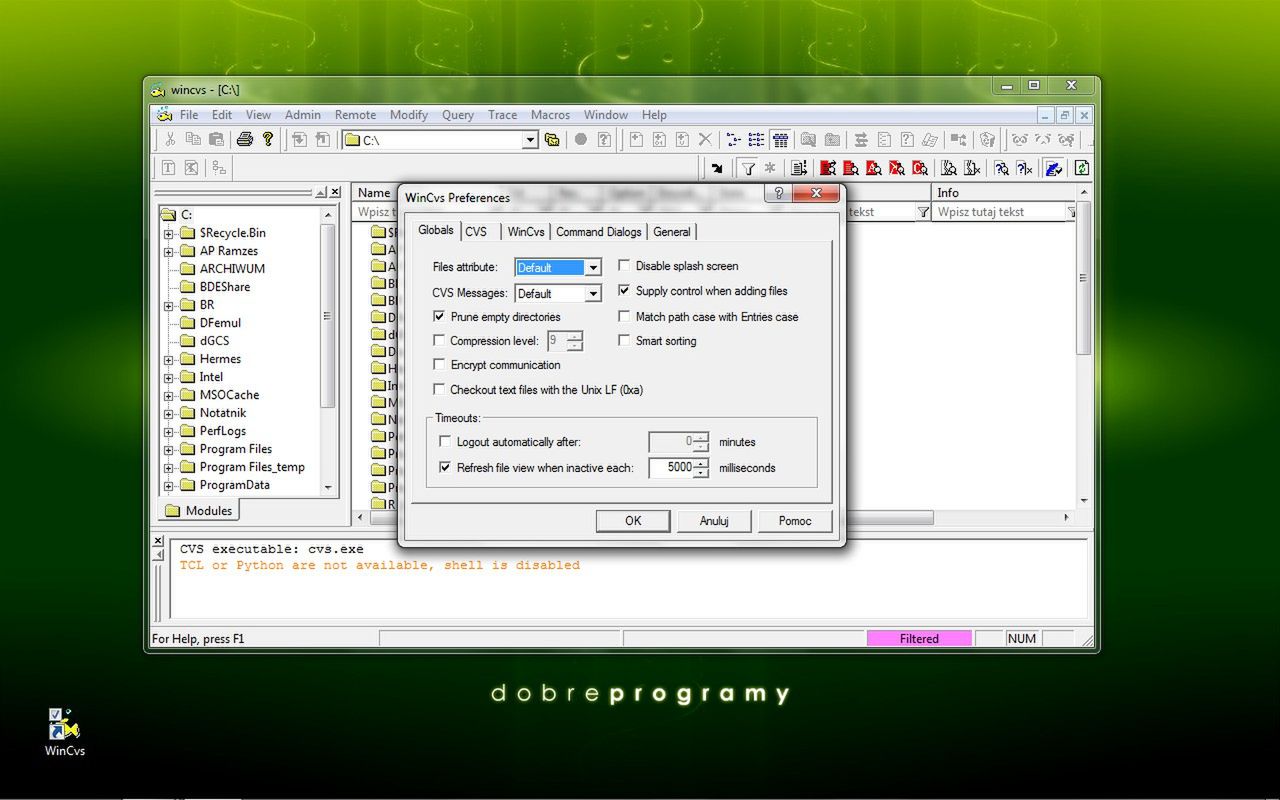Expand the MSOCache folder node
Image resolution: width=1280 pixels, height=800 pixels.
168,395
